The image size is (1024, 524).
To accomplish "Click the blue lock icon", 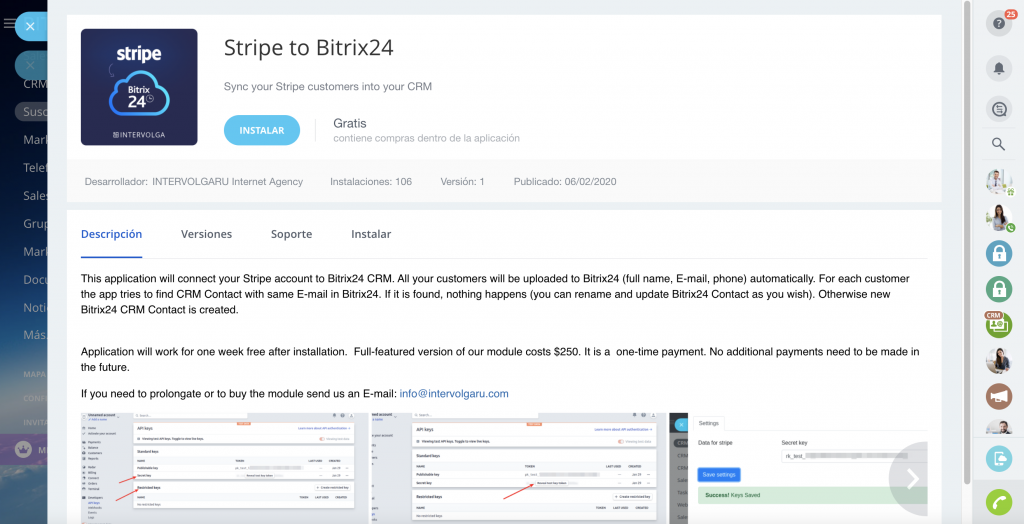I will (999, 254).
